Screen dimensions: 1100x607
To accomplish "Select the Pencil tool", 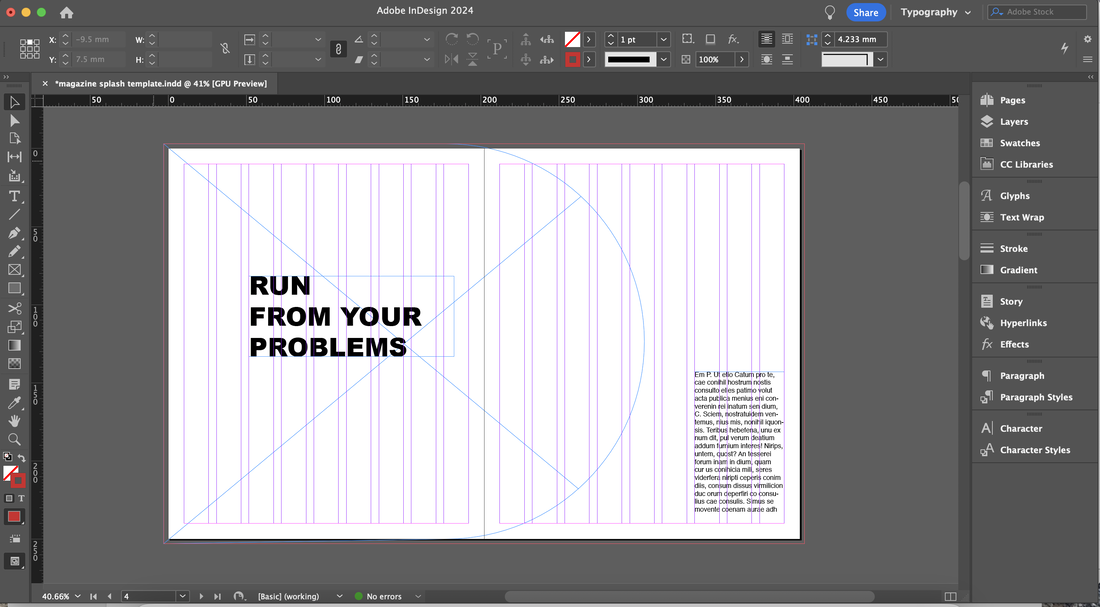I will click(x=14, y=251).
